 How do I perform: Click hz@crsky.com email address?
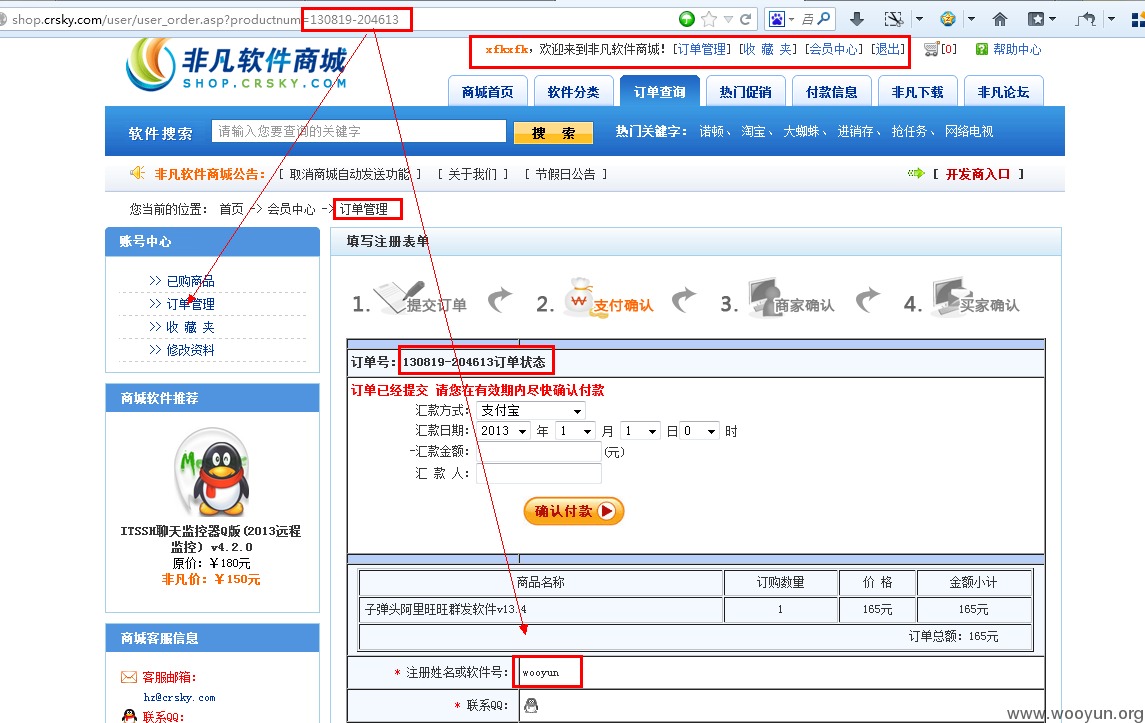[180, 697]
